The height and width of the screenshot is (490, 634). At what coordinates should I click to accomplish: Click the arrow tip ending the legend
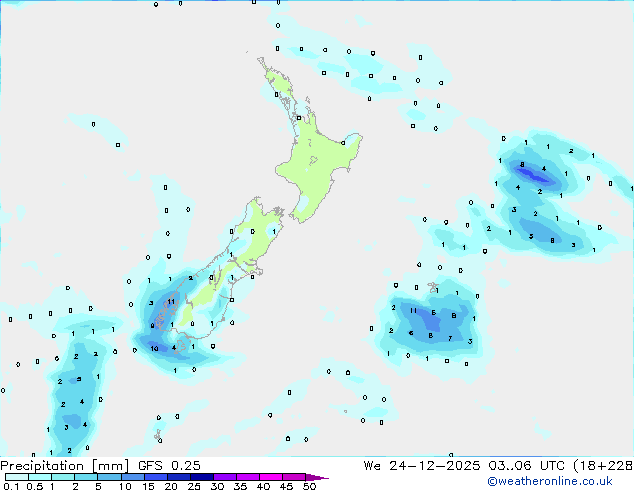point(317,477)
